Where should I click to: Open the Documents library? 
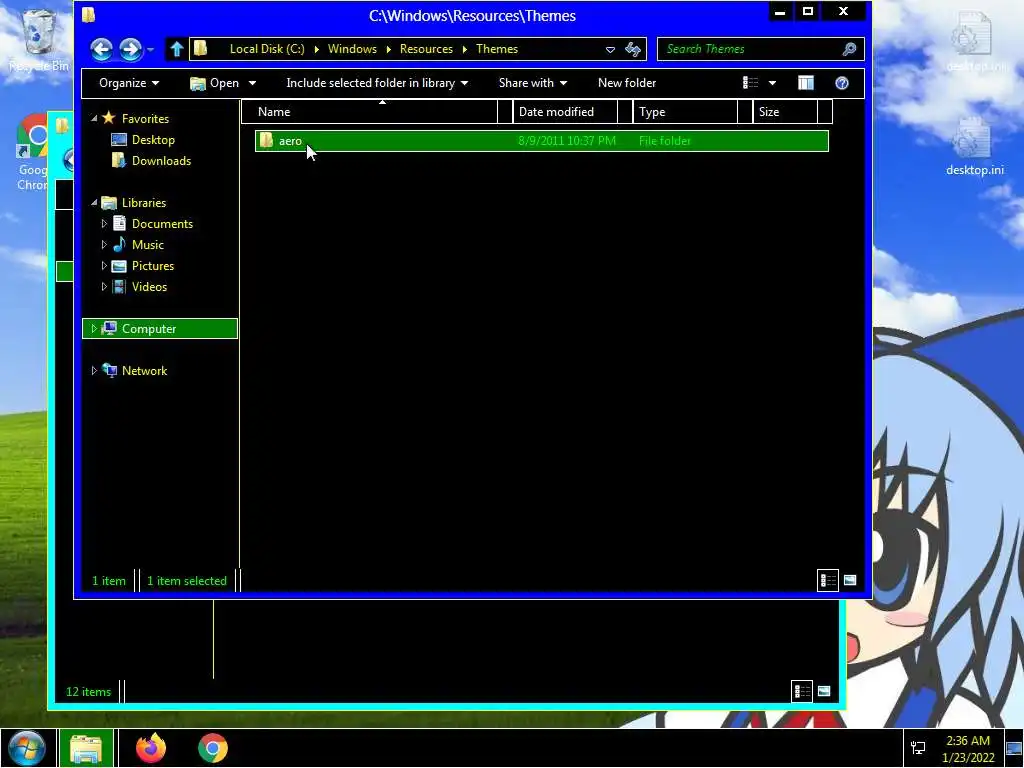162,223
